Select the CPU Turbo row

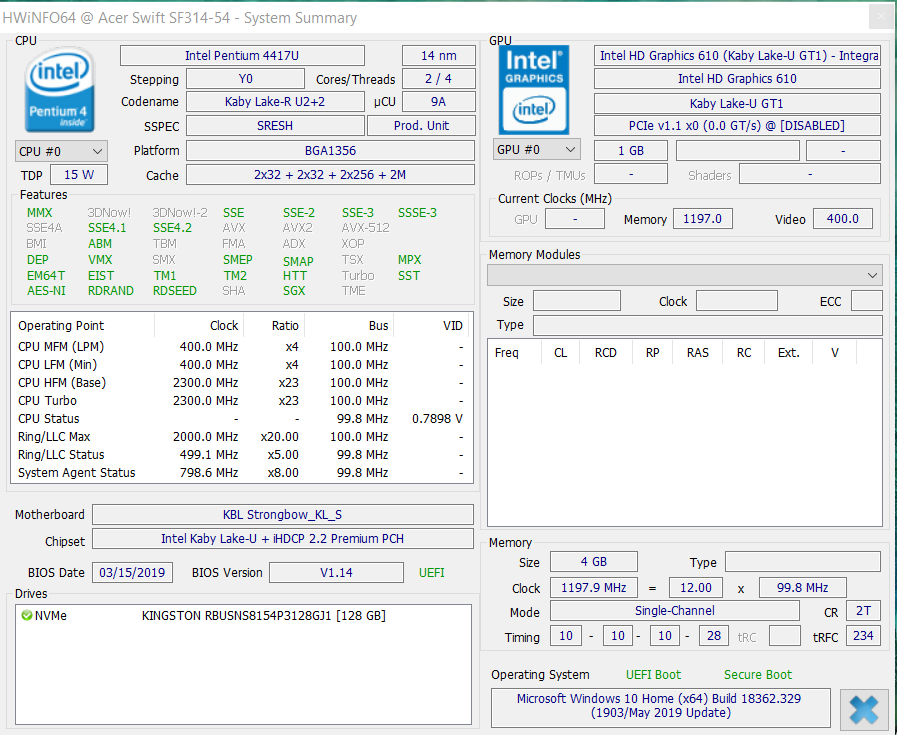[x=241, y=400]
